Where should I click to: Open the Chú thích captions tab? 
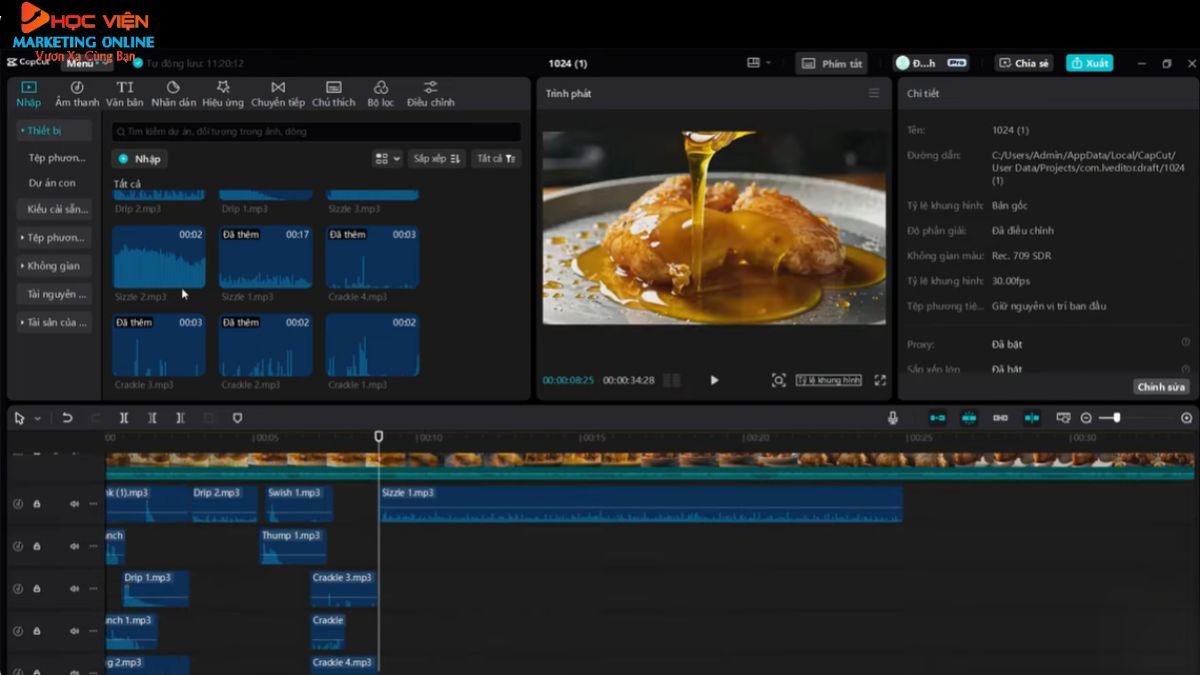(x=334, y=94)
